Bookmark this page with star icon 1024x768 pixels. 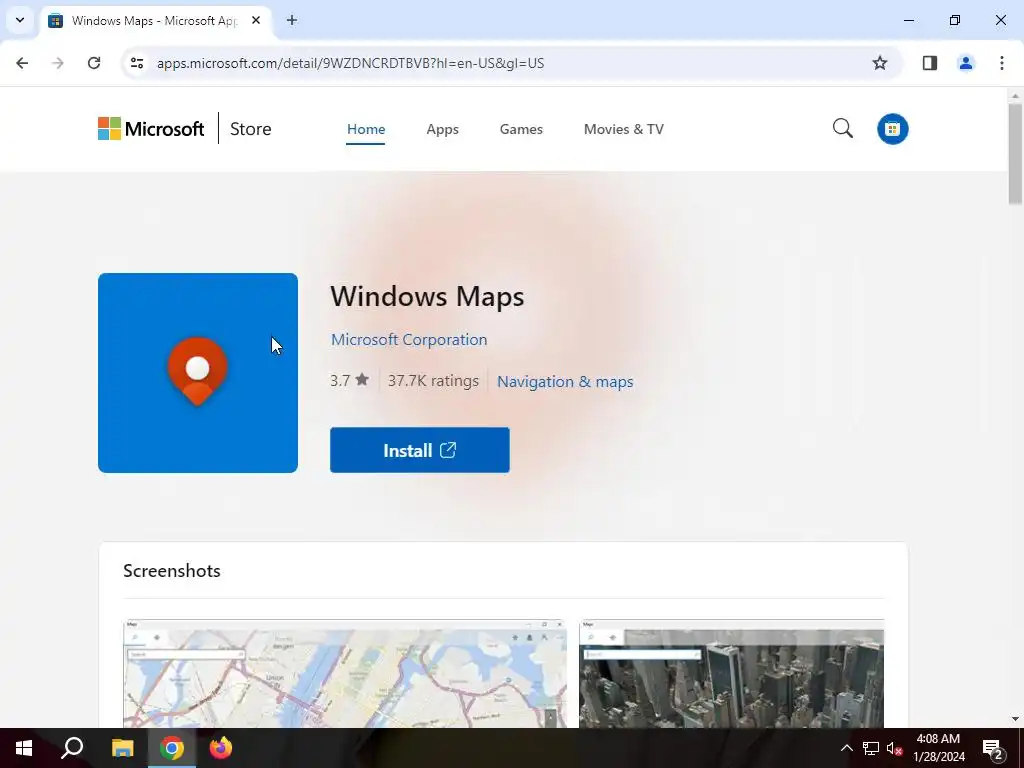click(x=880, y=63)
